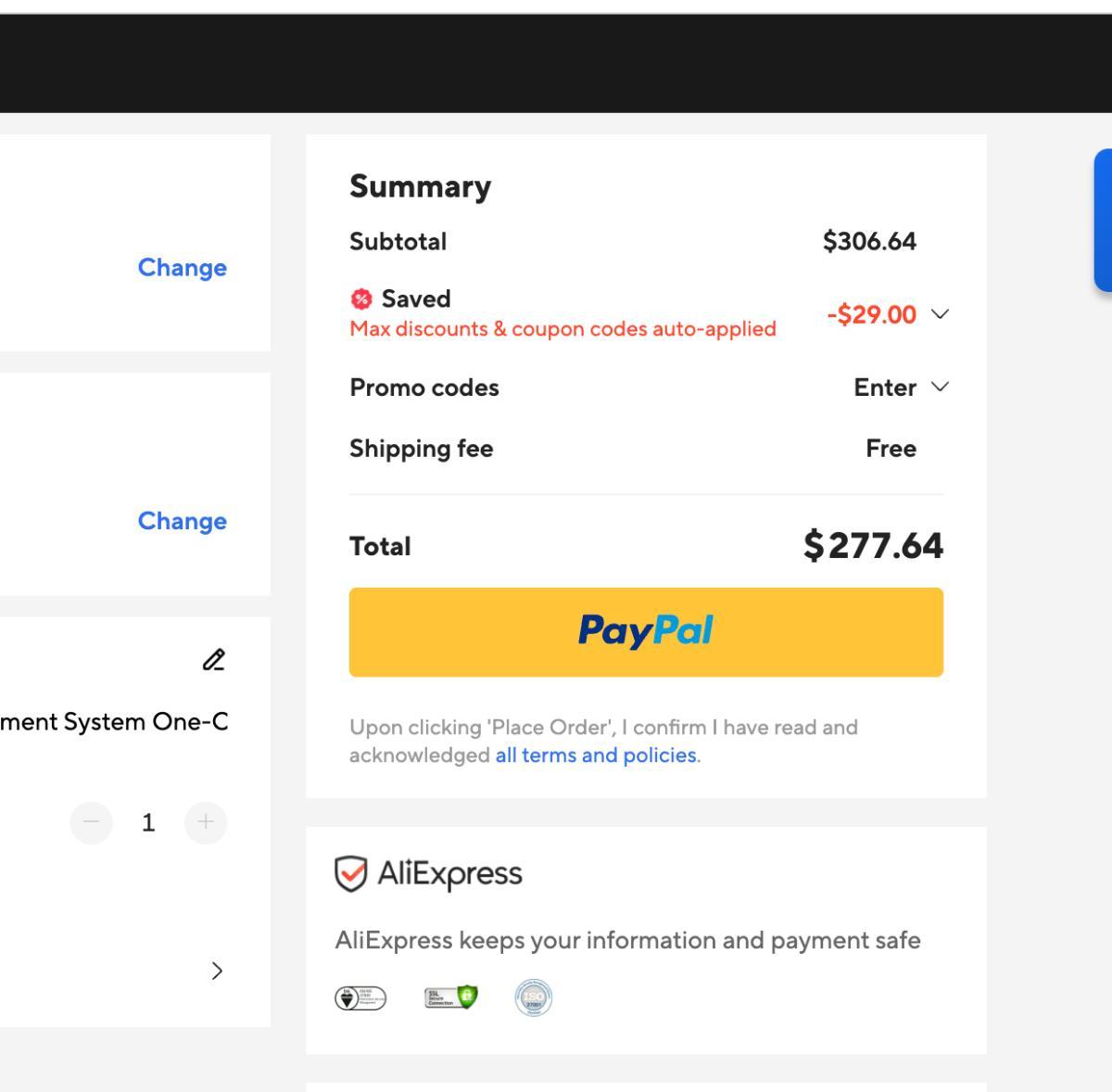1112x1092 pixels.
Task: Pay with the yellow PayPal button
Action: tap(646, 632)
